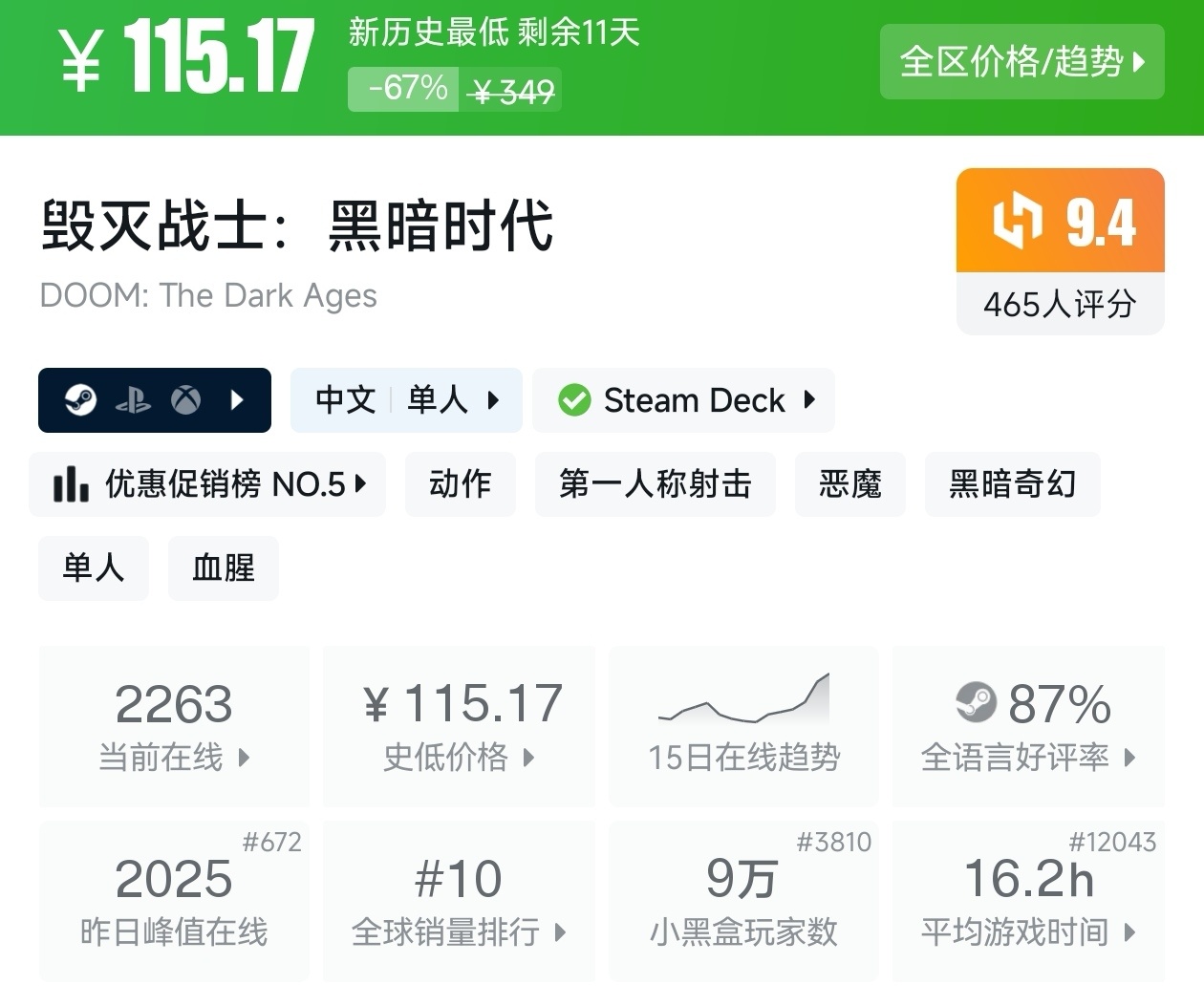Click the Xiaoheihe logo in score badge

pos(1016,221)
